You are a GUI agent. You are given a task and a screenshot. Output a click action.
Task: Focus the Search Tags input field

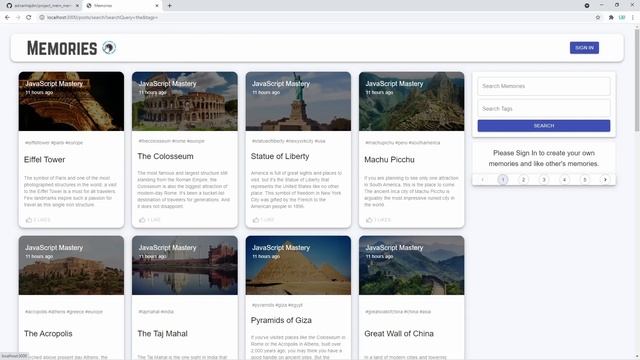[544, 109]
